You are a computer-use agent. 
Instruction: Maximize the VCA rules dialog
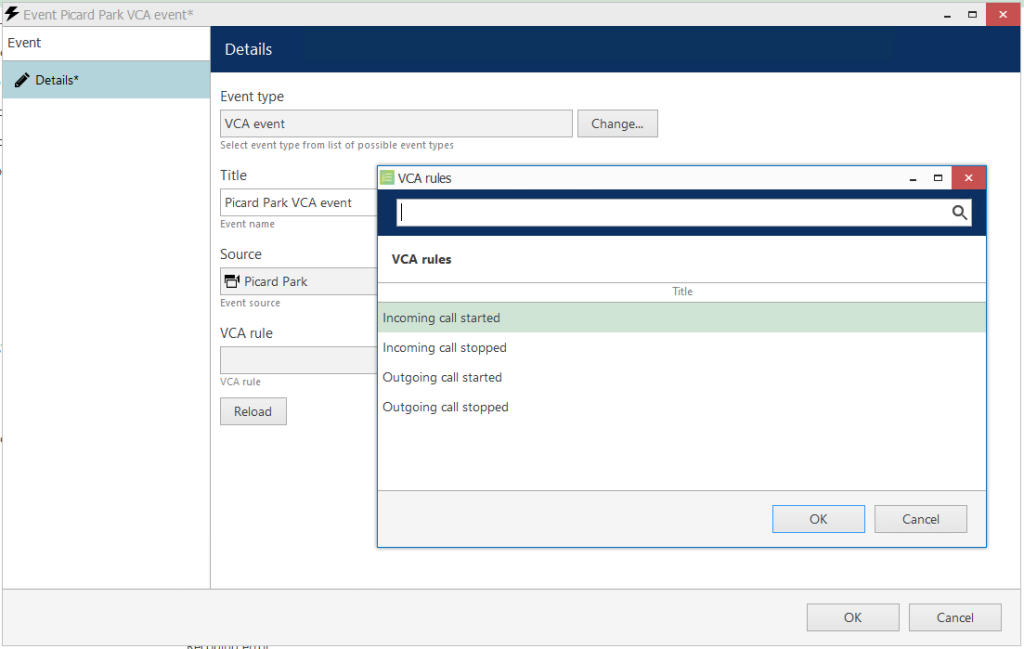[938, 178]
